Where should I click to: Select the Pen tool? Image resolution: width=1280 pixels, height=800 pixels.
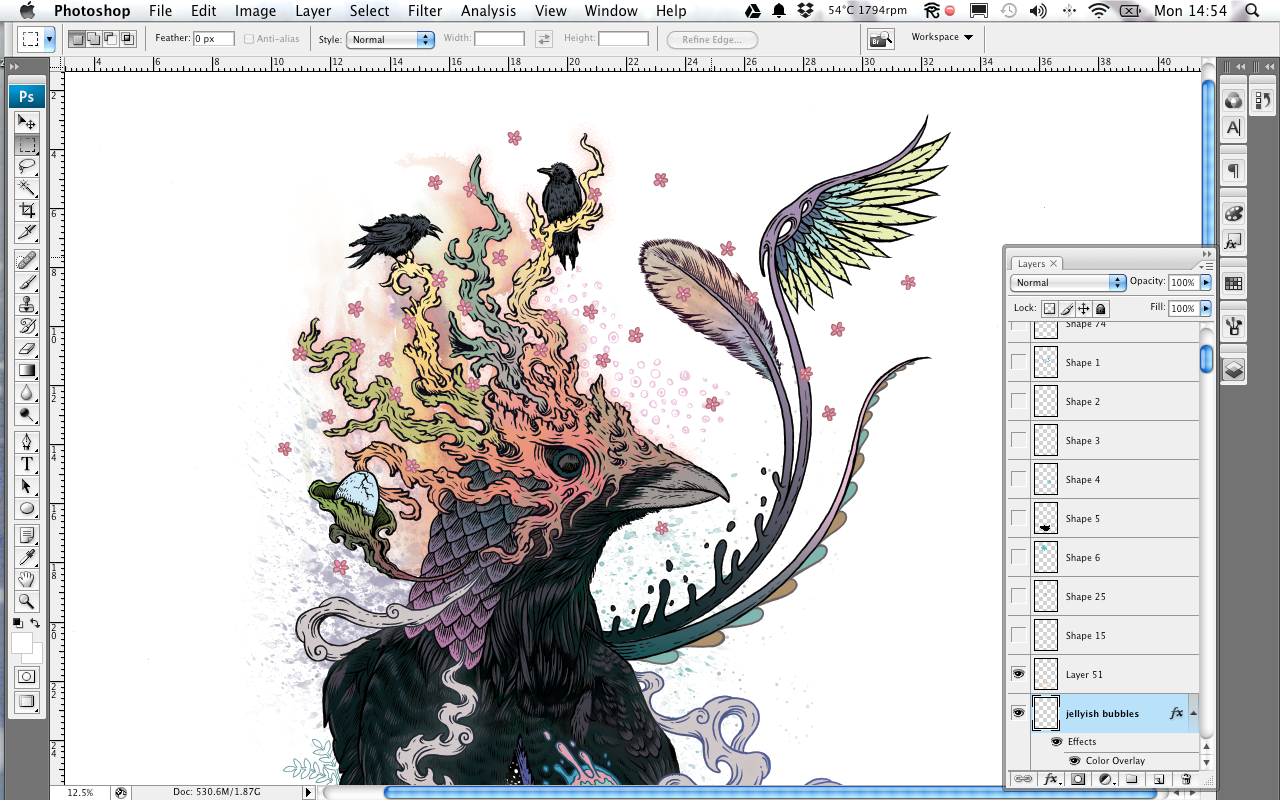pyautogui.click(x=27, y=442)
